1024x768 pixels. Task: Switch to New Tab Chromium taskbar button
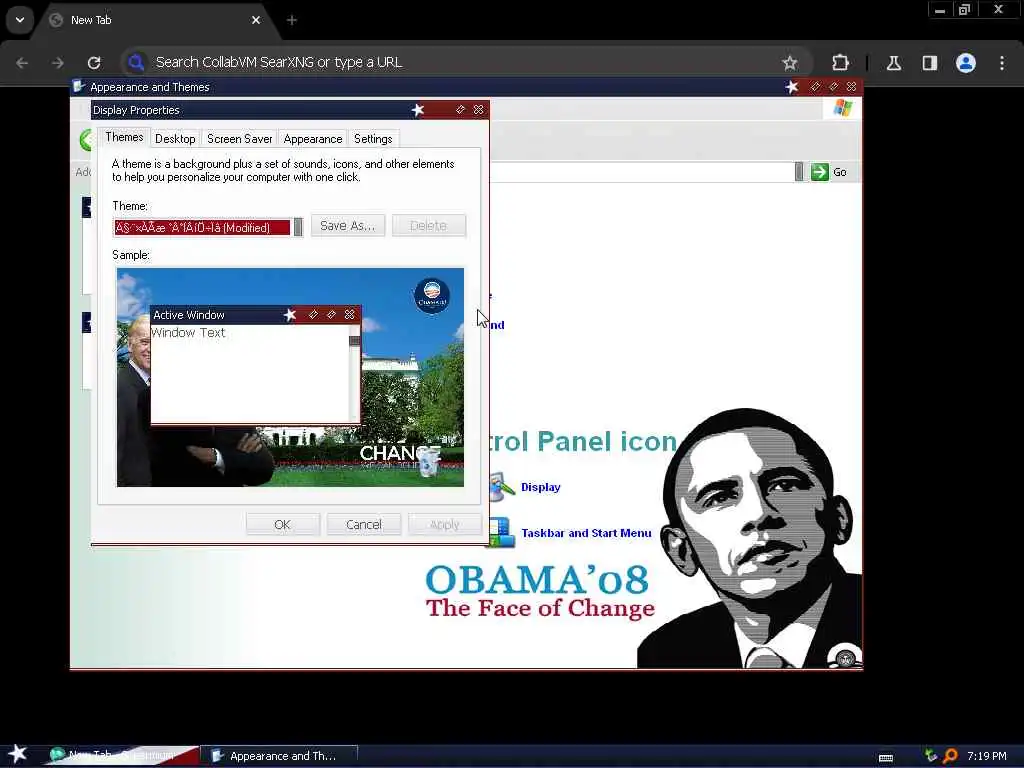pyautogui.click(x=122, y=756)
